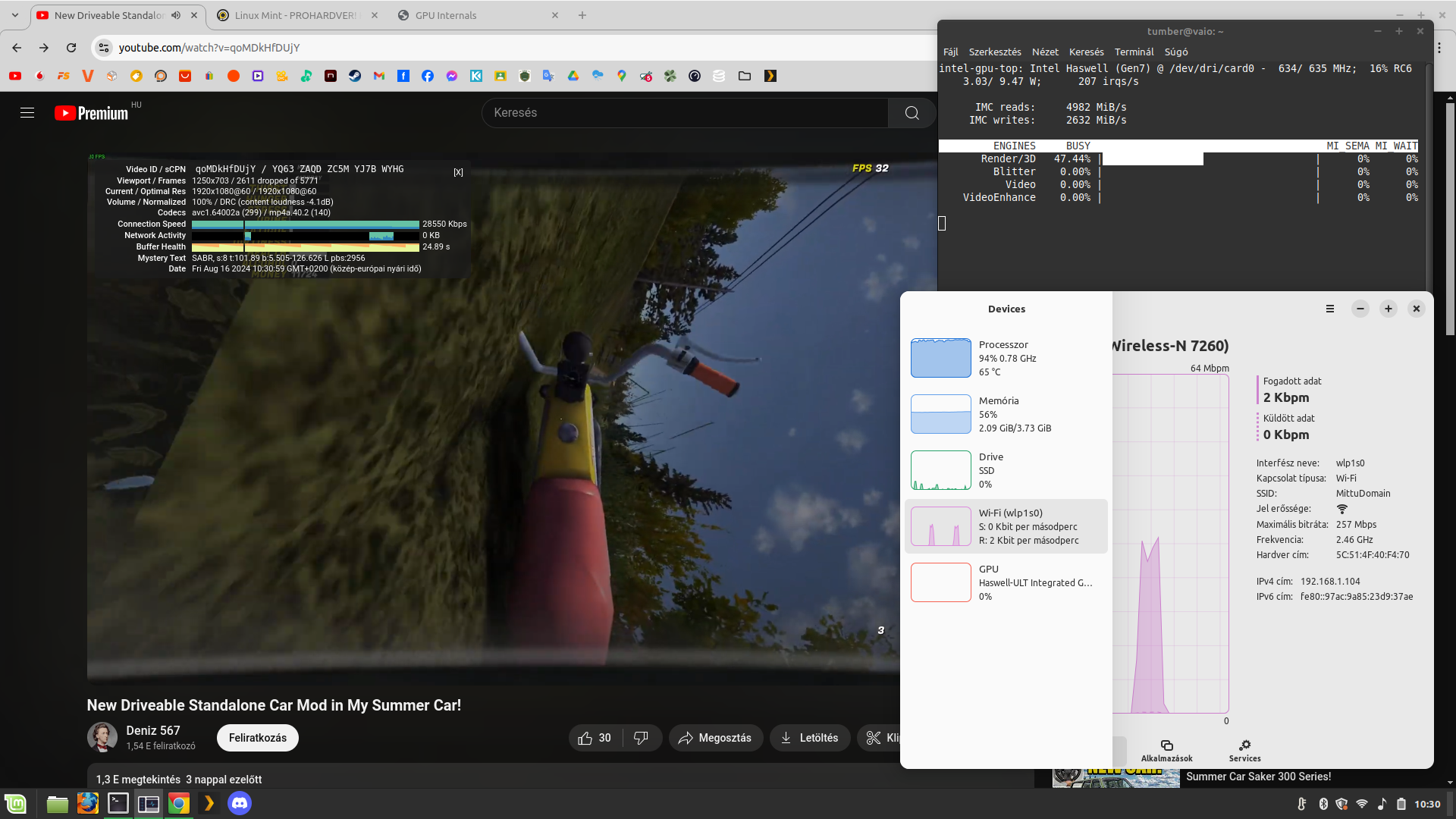Open the terminal Szerkesztés menu
This screenshot has width=1456, height=819.
(x=995, y=52)
